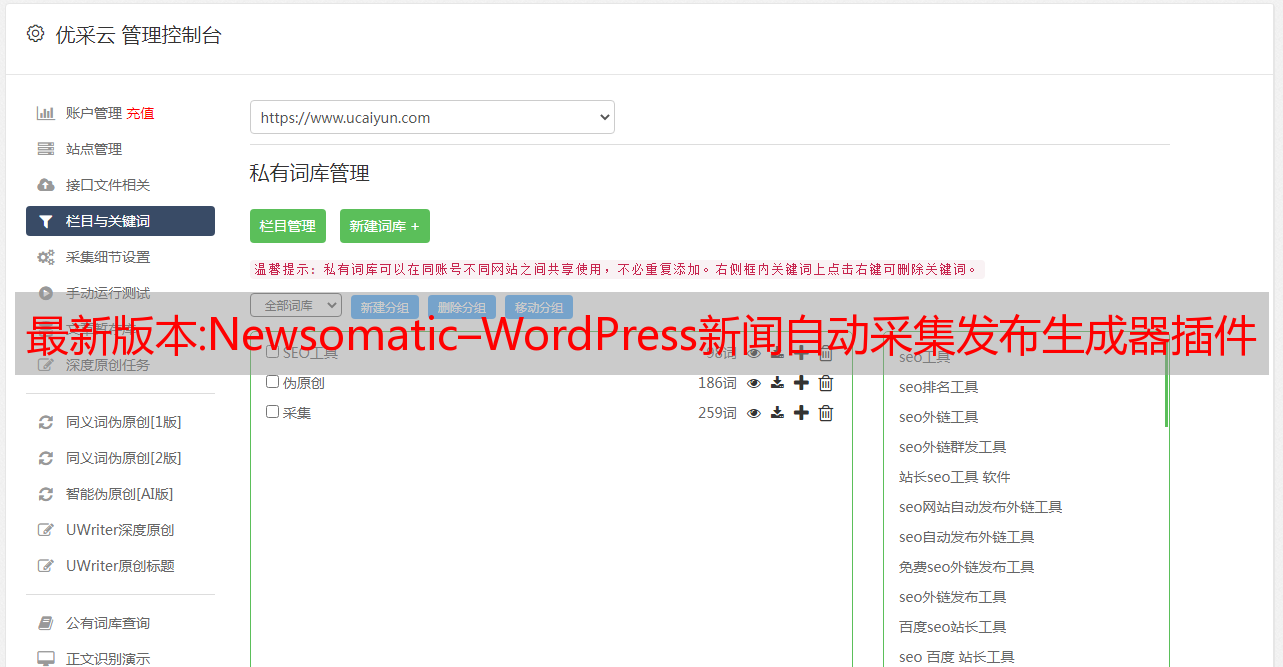Open the https://www.ucaiyun.com site dropdown
This screenshot has width=1283, height=667.
pyautogui.click(x=432, y=117)
